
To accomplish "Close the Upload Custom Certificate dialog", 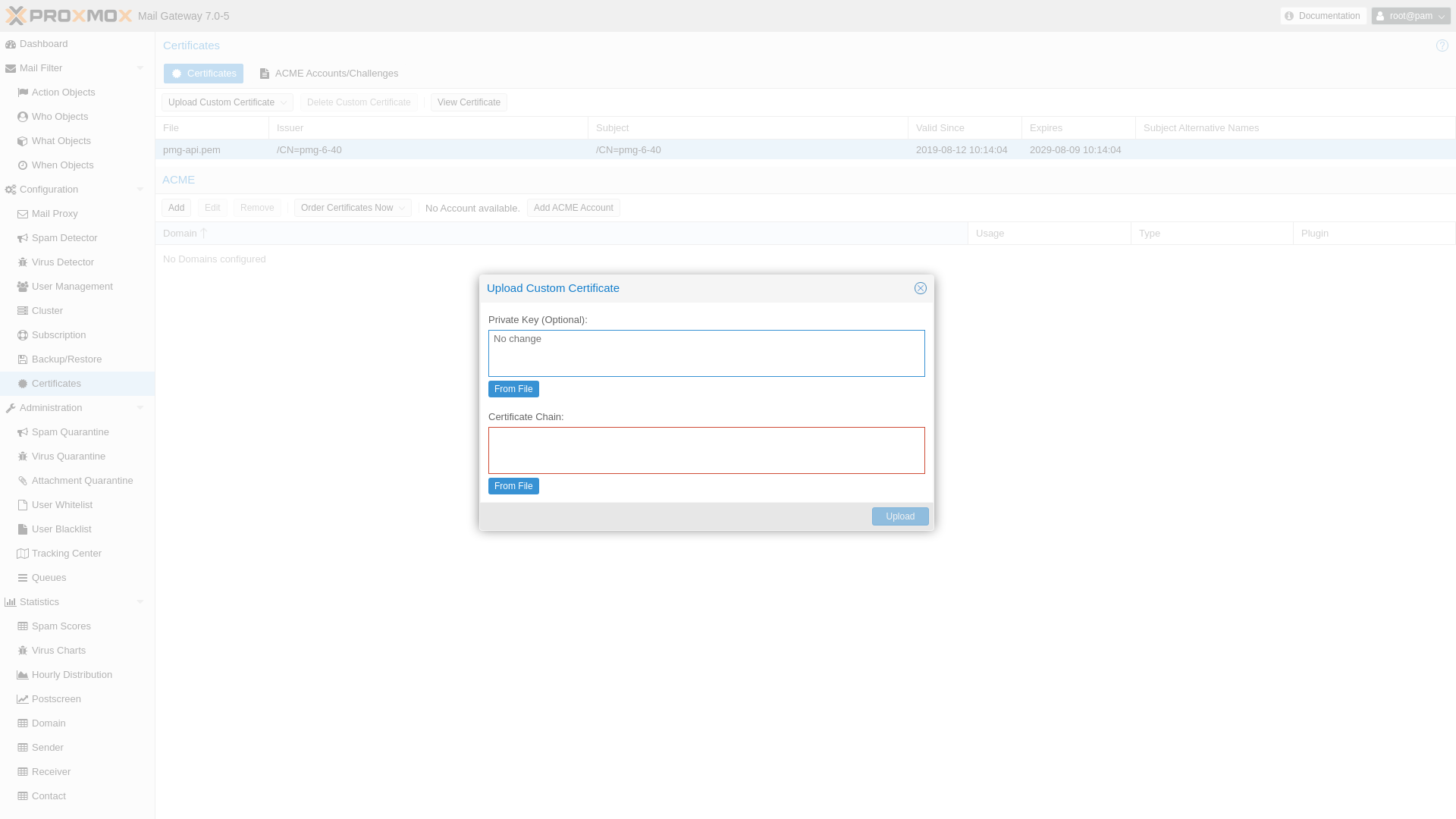I will (920, 288).
